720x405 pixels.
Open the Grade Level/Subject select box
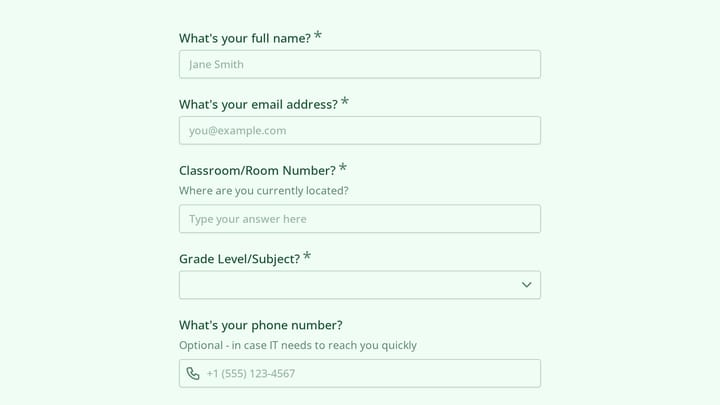tap(360, 285)
